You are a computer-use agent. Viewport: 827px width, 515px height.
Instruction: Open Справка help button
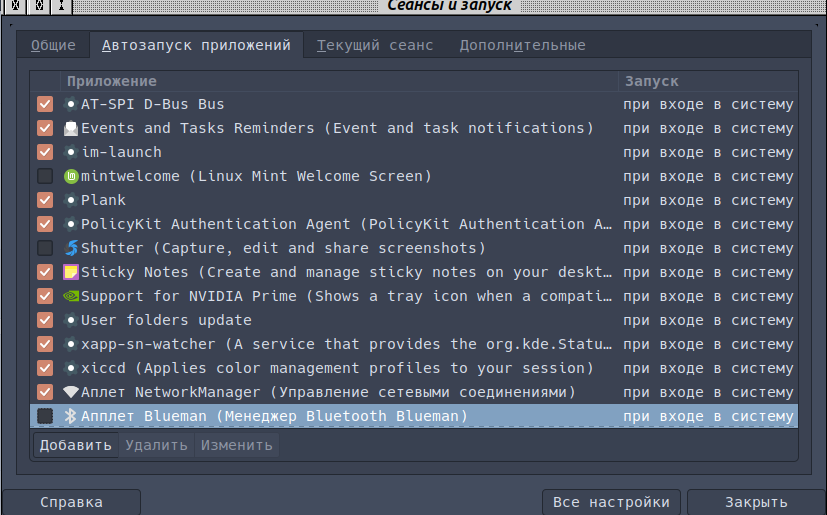pyautogui.click(x=72, y=502)
